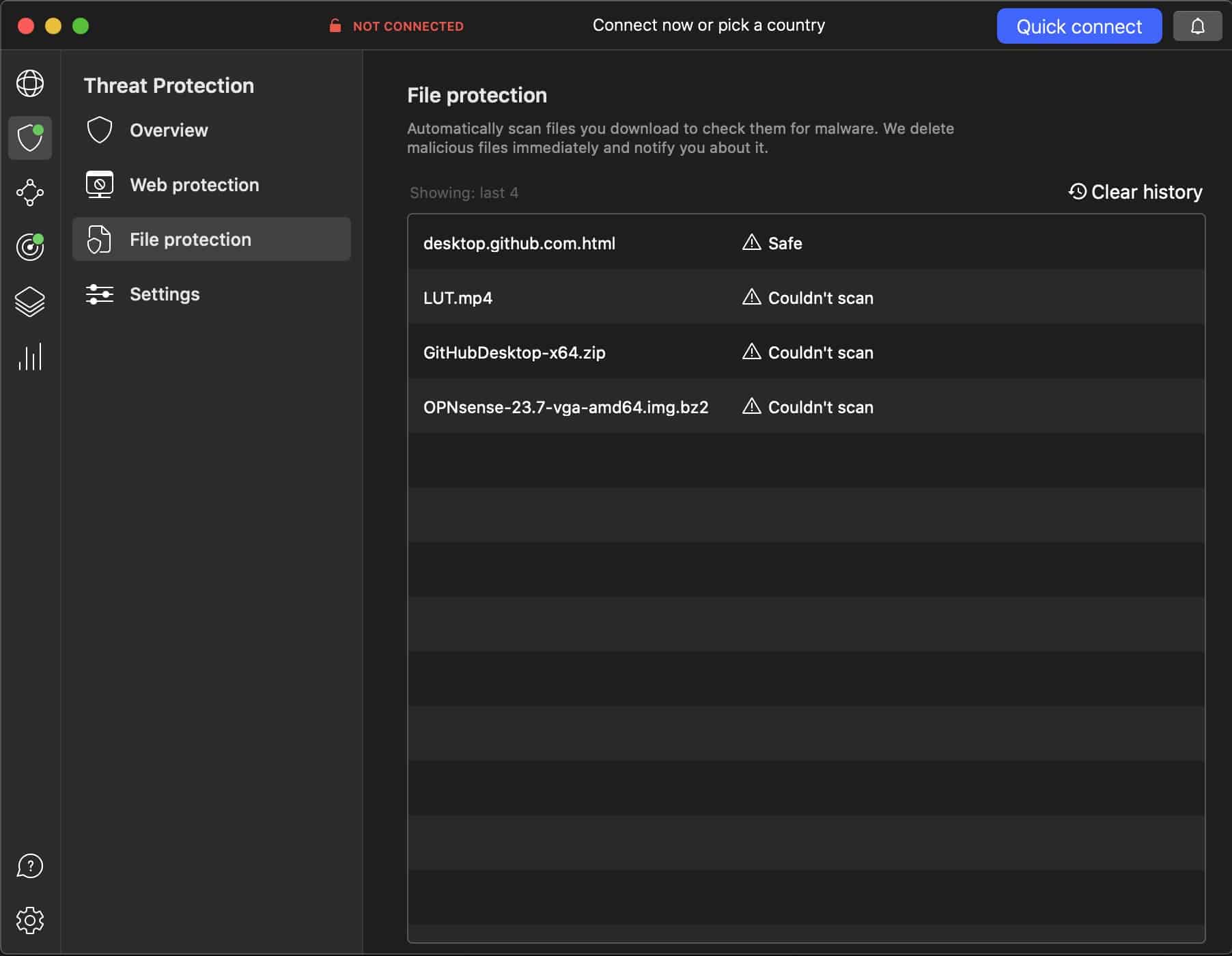This screenshot has height=956, width=1232.
Task: Click Couldn't scan status for LUT.mp4
Action: [x=821, y=298]
